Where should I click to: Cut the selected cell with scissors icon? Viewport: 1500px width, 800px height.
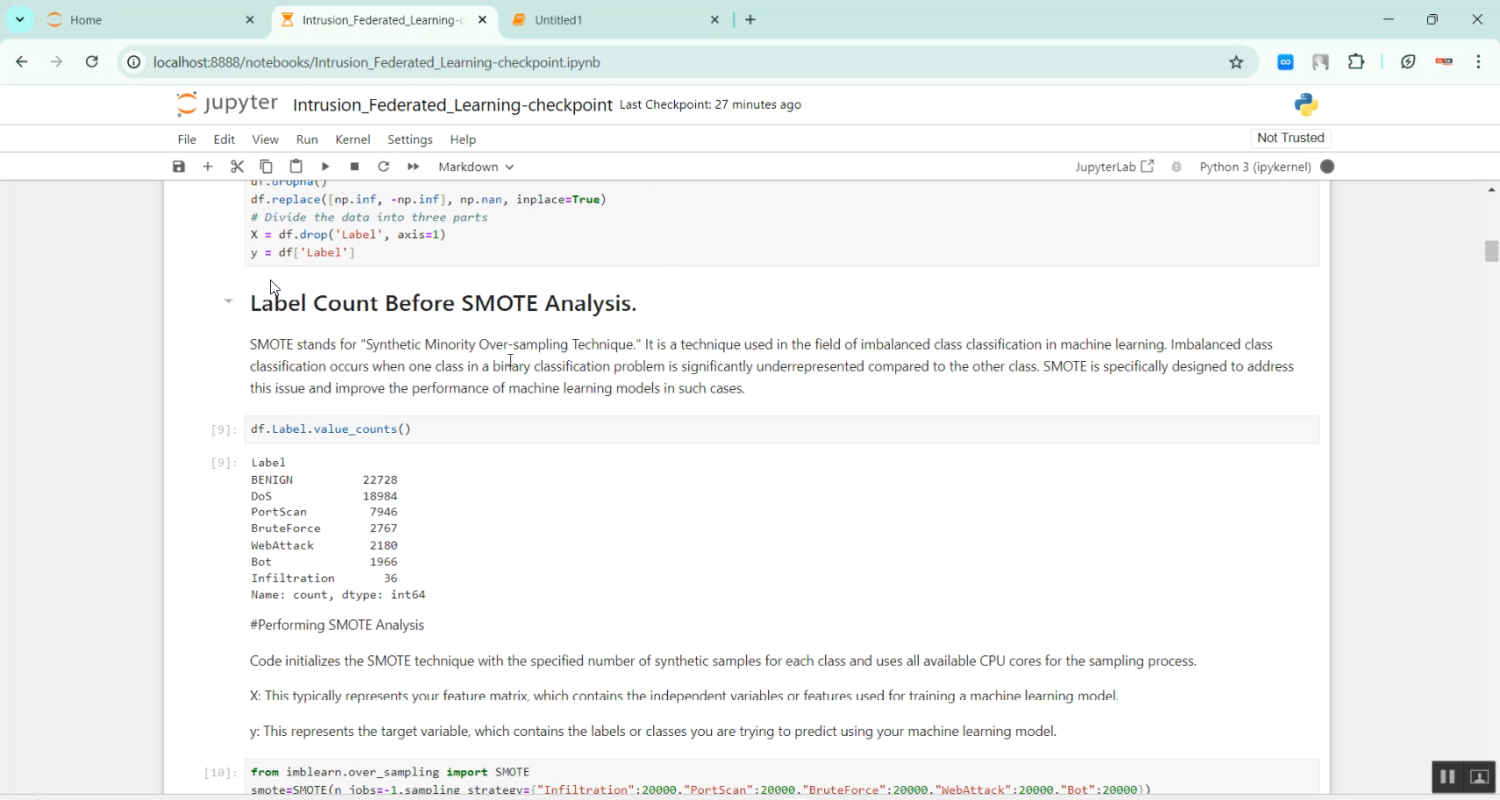tap(237, 167)
